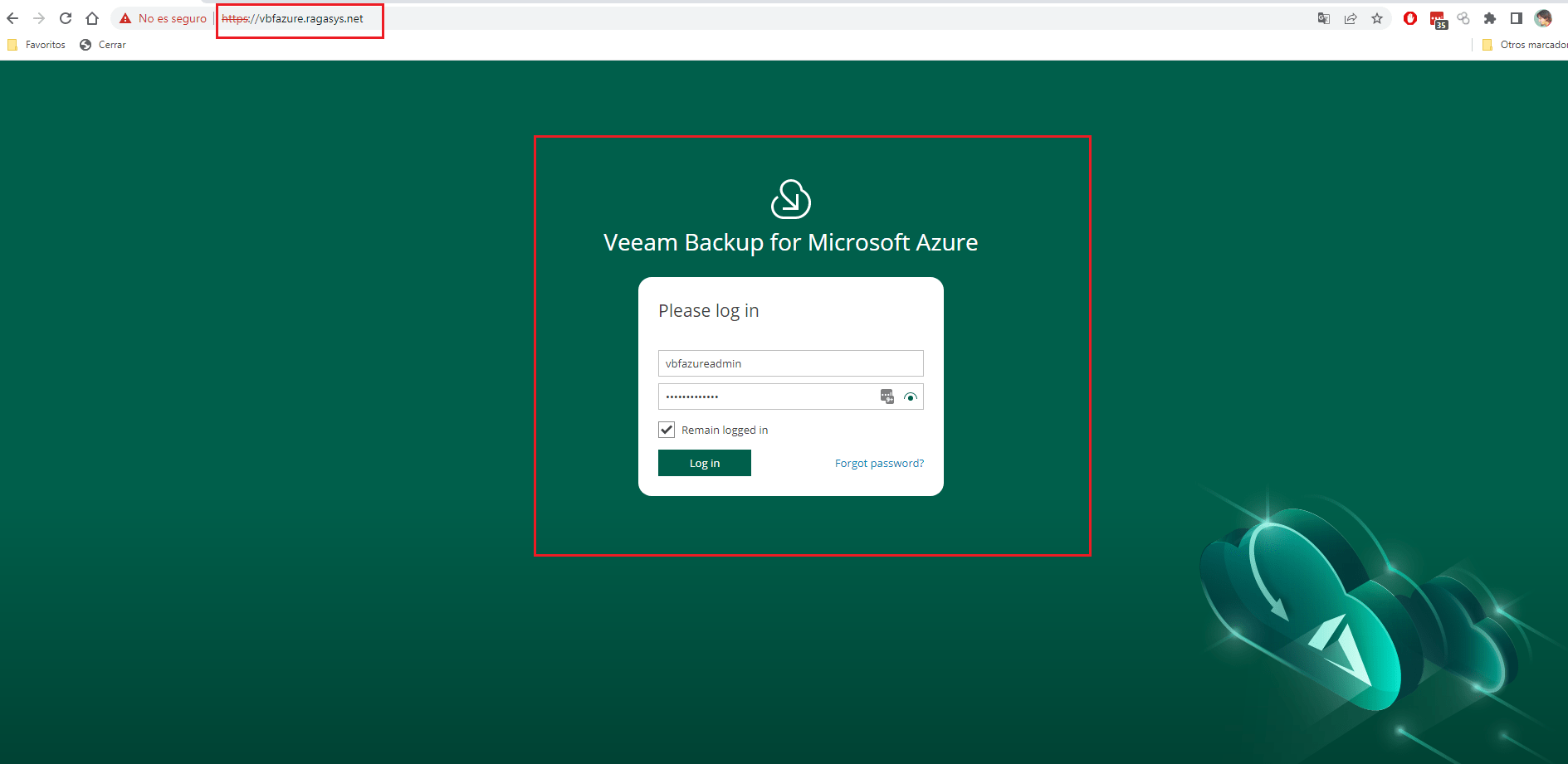Open the Forgot password? link
Image resolution: width=1568 pixels, height=764 pixels.
(x=879, y=463)
